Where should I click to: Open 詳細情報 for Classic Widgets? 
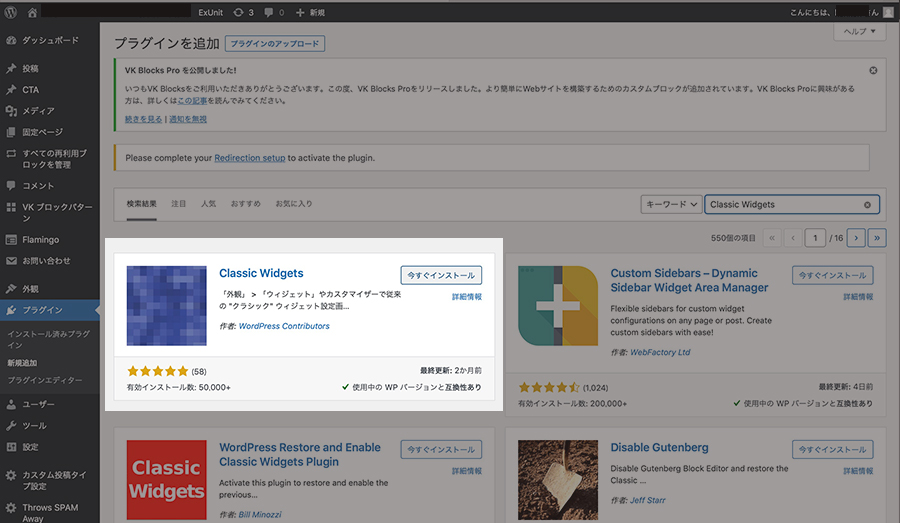[x=467, y=297]
